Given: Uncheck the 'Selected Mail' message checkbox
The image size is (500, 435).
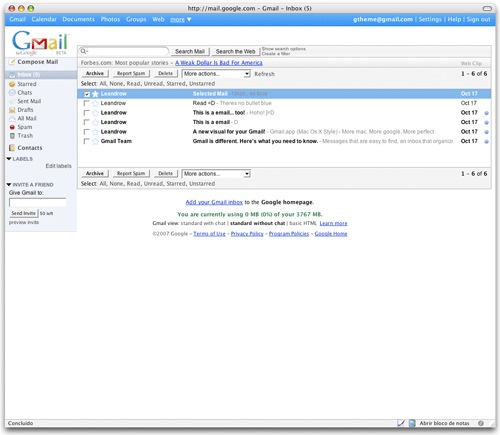Looking at the screenshot, I should 87,94.
